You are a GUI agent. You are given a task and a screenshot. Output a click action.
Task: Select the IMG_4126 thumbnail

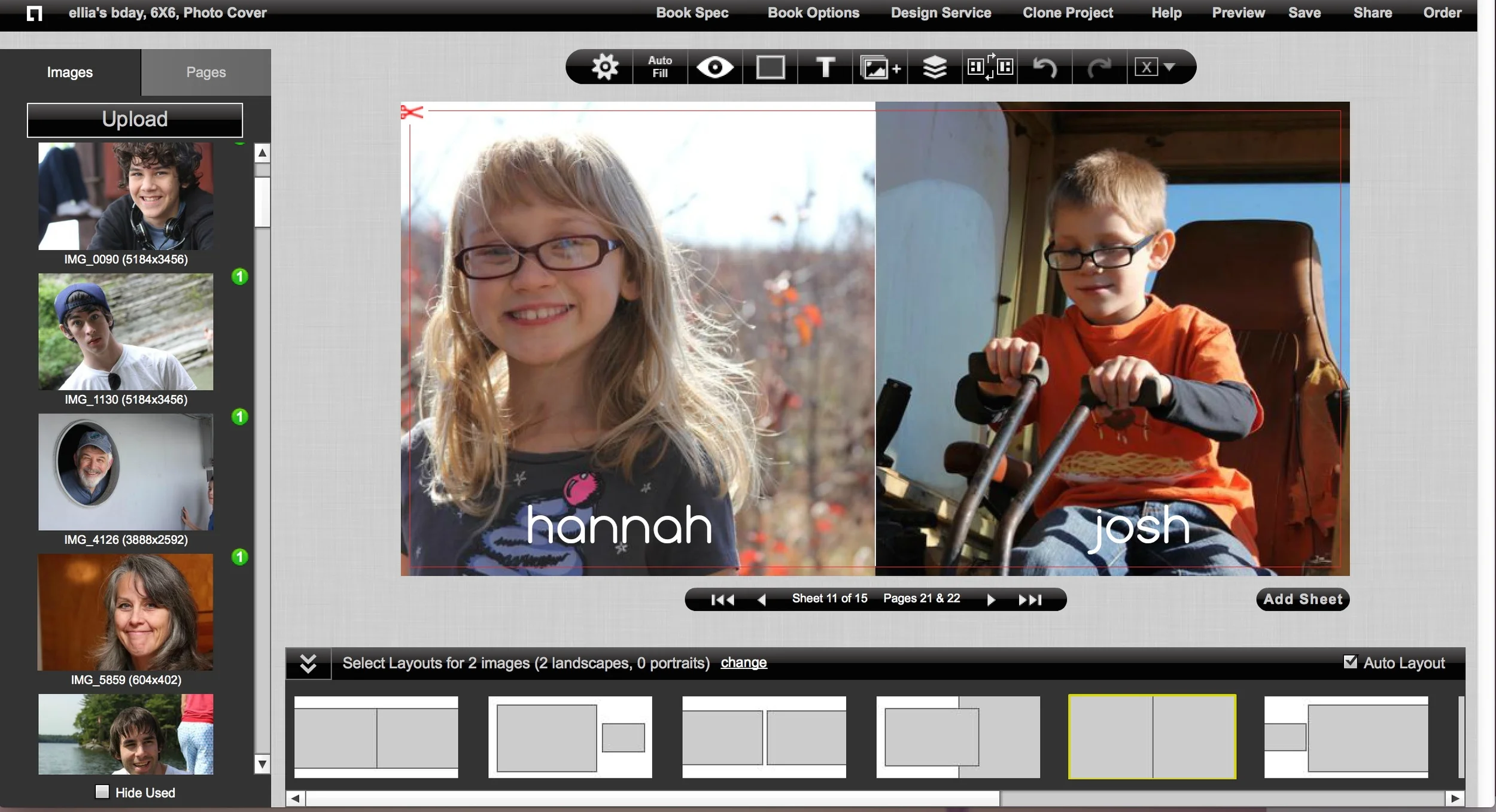pyautogui.click(x=126, y=472)
